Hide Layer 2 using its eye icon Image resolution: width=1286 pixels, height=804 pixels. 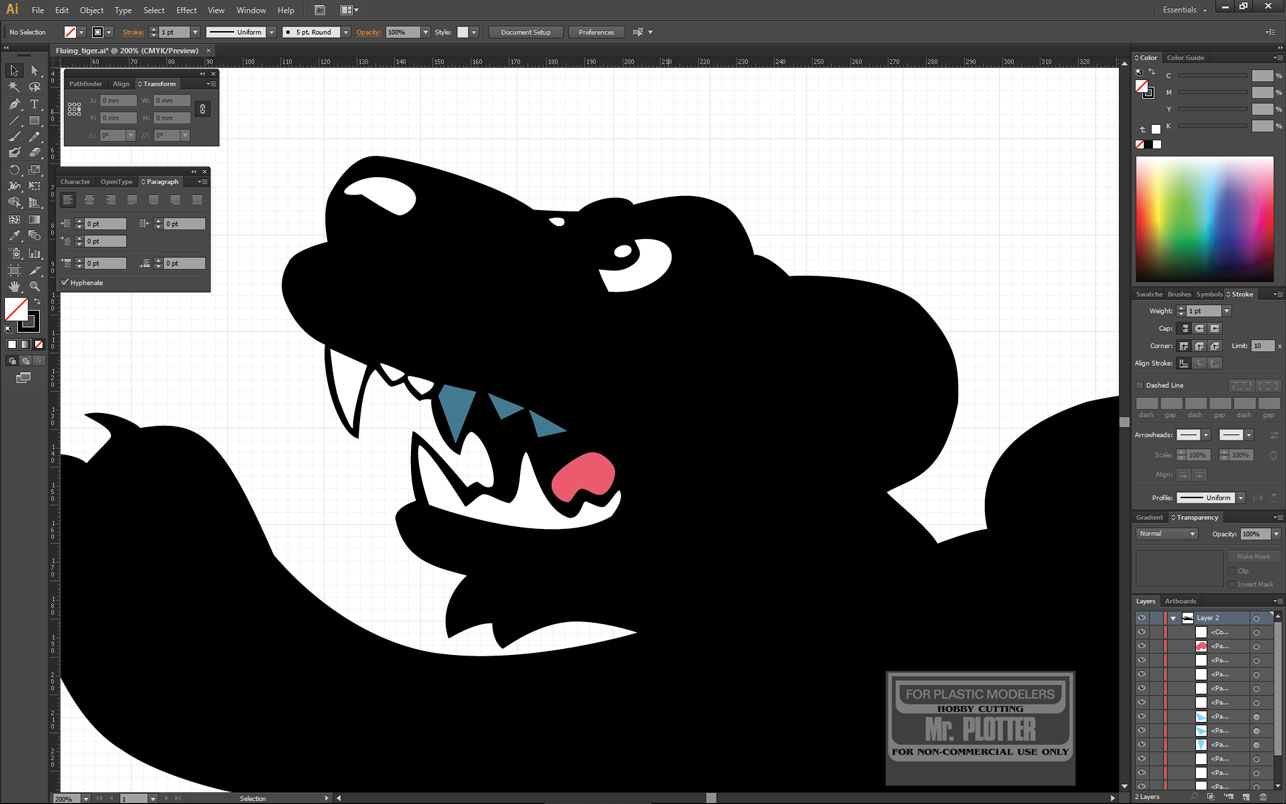tap(1141, 618)
